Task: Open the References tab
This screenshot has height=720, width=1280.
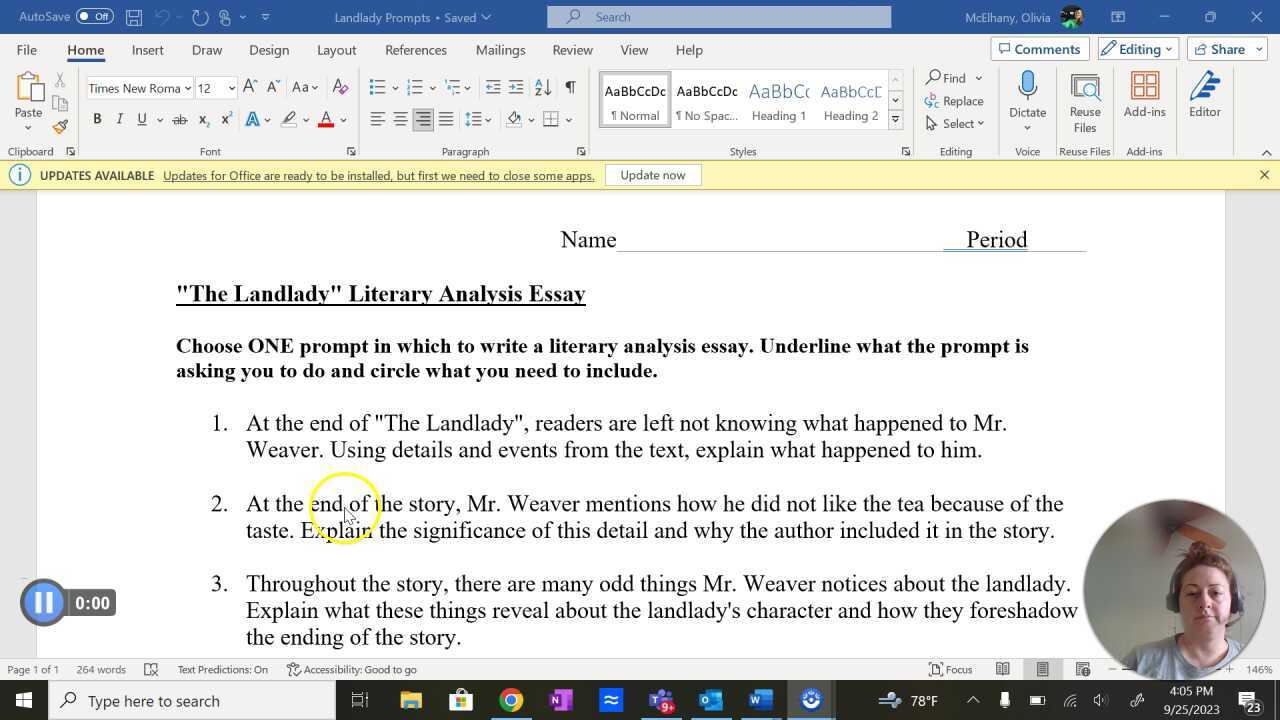Action: click(415, 50)
